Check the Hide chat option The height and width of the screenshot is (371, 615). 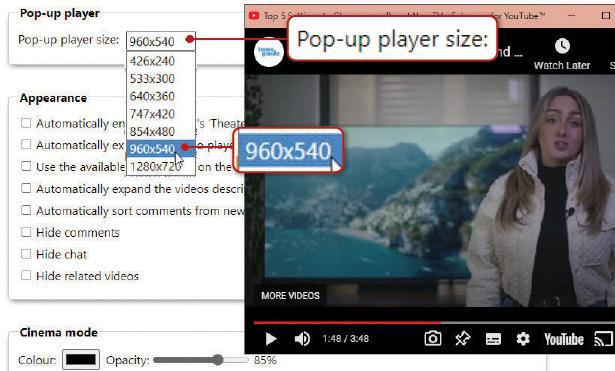[x=26, y=254]
